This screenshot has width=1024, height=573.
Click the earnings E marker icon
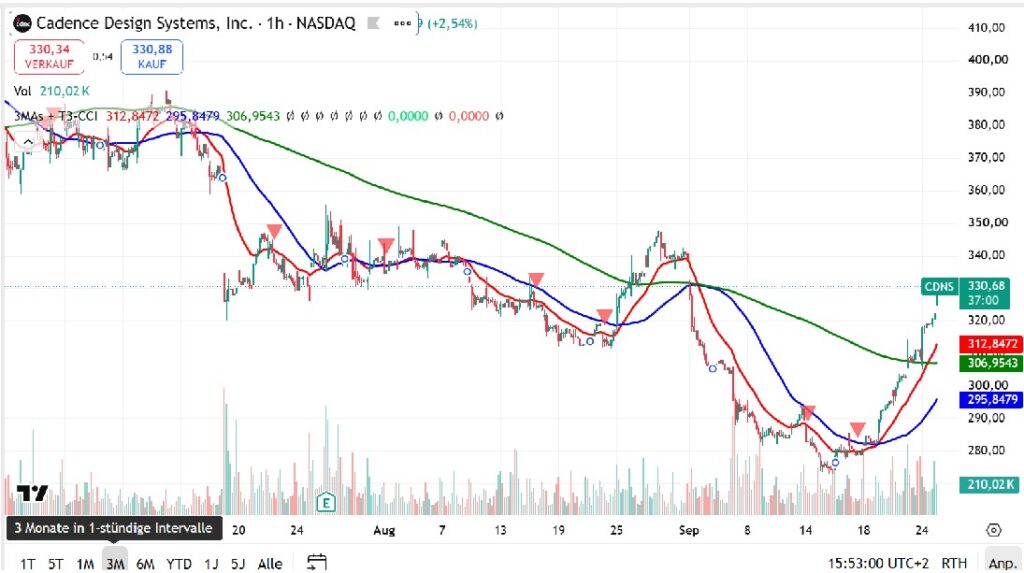pyautogui.click(x=325, y=502)
